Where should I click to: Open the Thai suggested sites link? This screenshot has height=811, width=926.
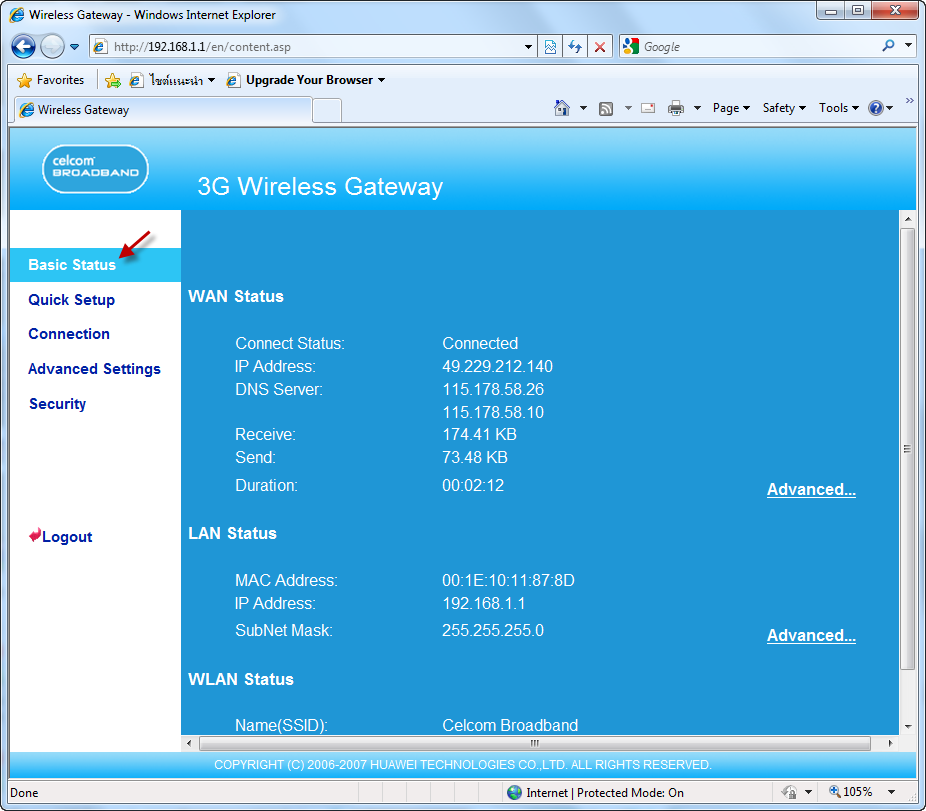tap(172, 80)
